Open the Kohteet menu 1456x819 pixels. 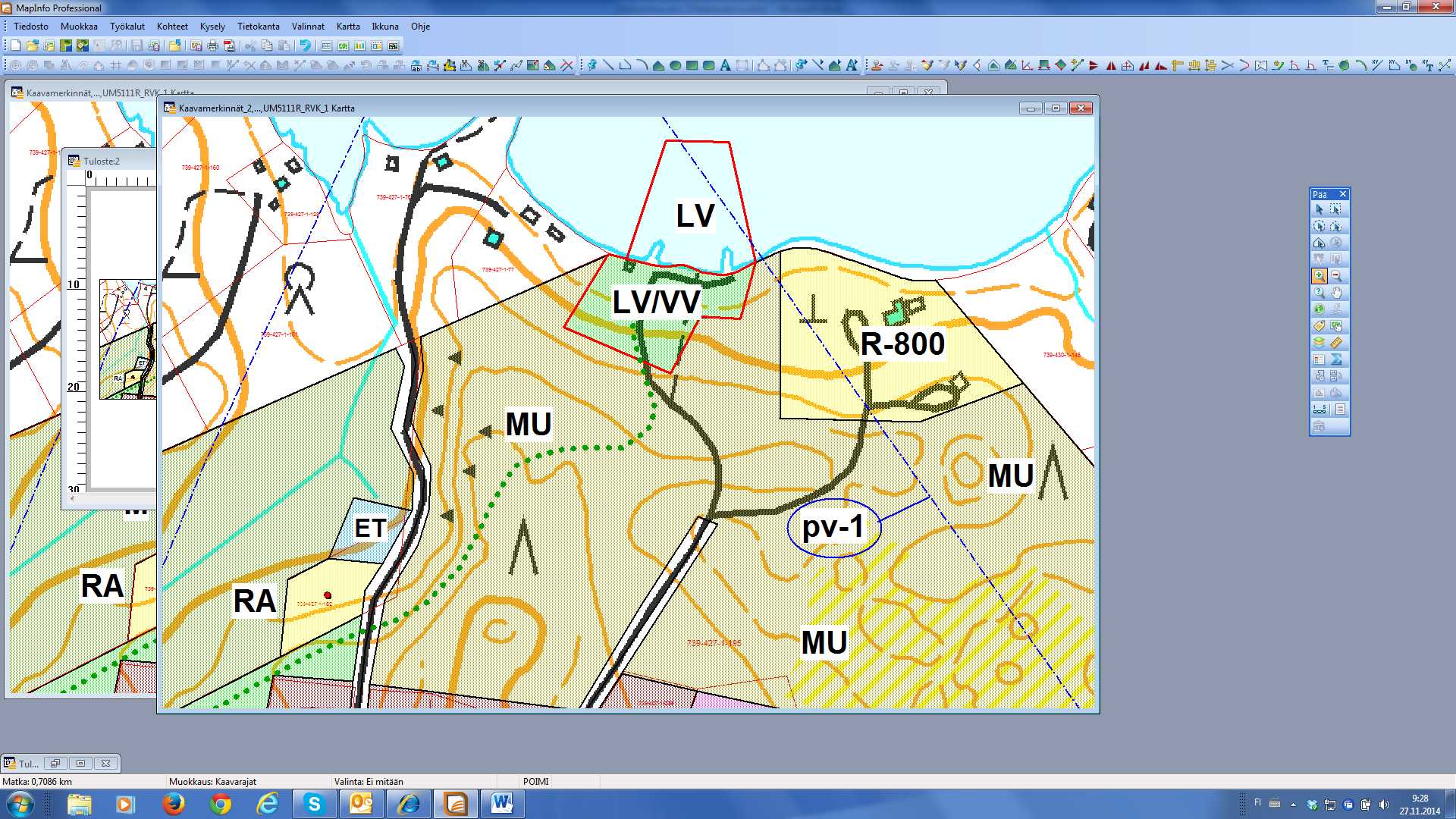172,26
